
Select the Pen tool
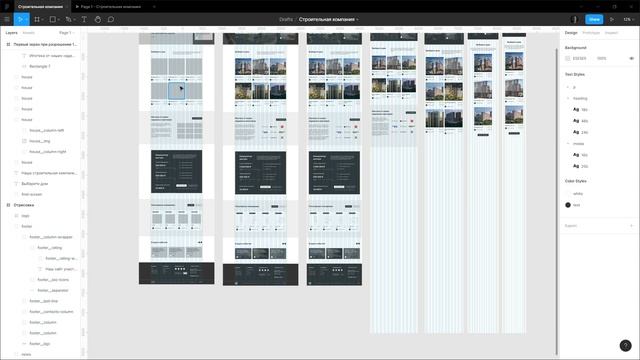tap(68, 19)
